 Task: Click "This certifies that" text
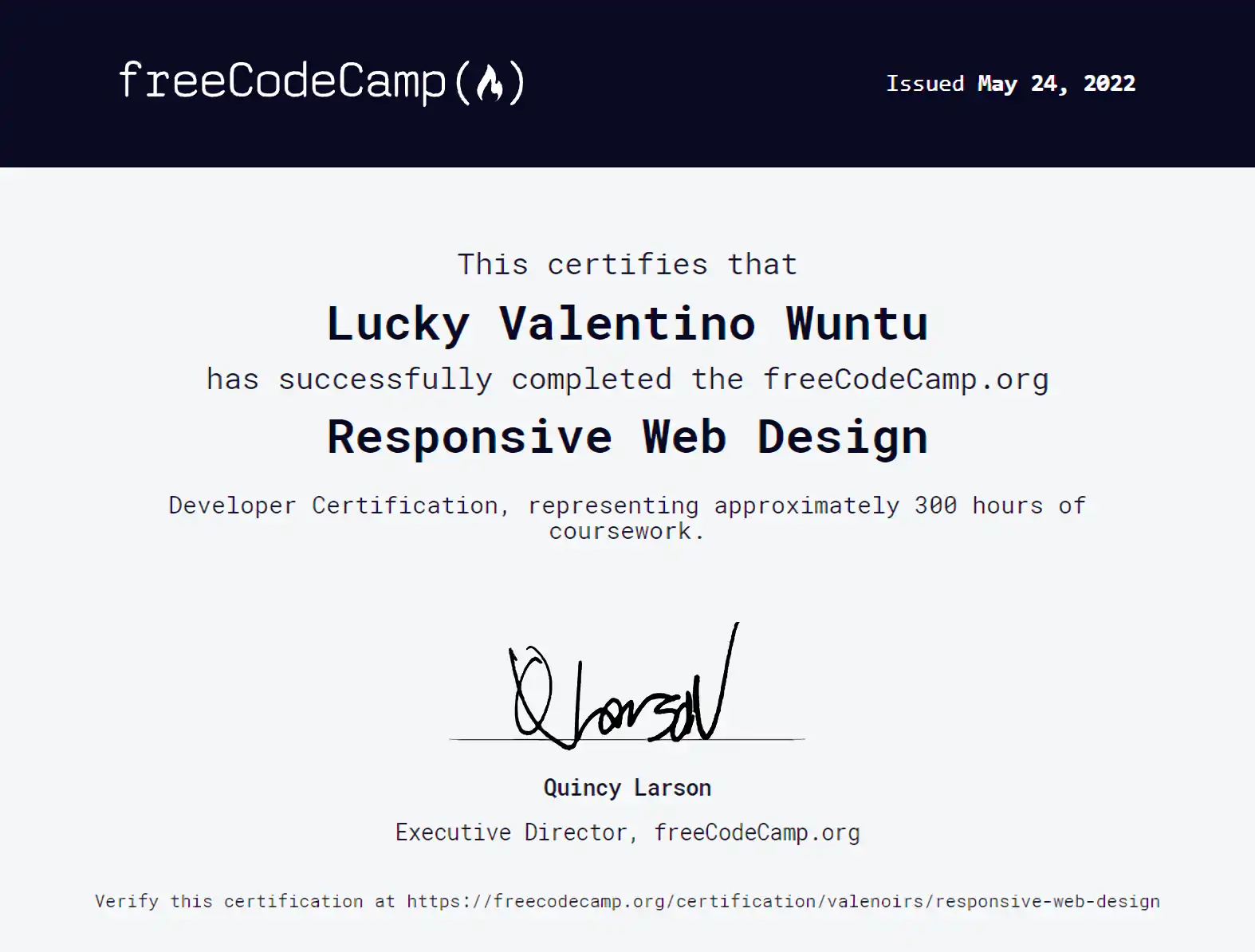pos(627,265)
